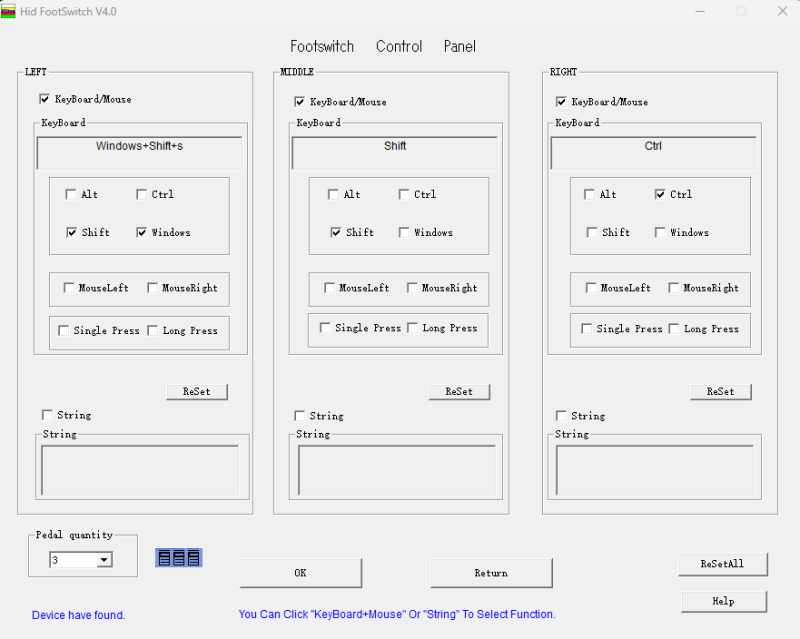The image size is (800, 639).
Task: Click ReSet in the MIDDLE panel
Action: point(459,391)
